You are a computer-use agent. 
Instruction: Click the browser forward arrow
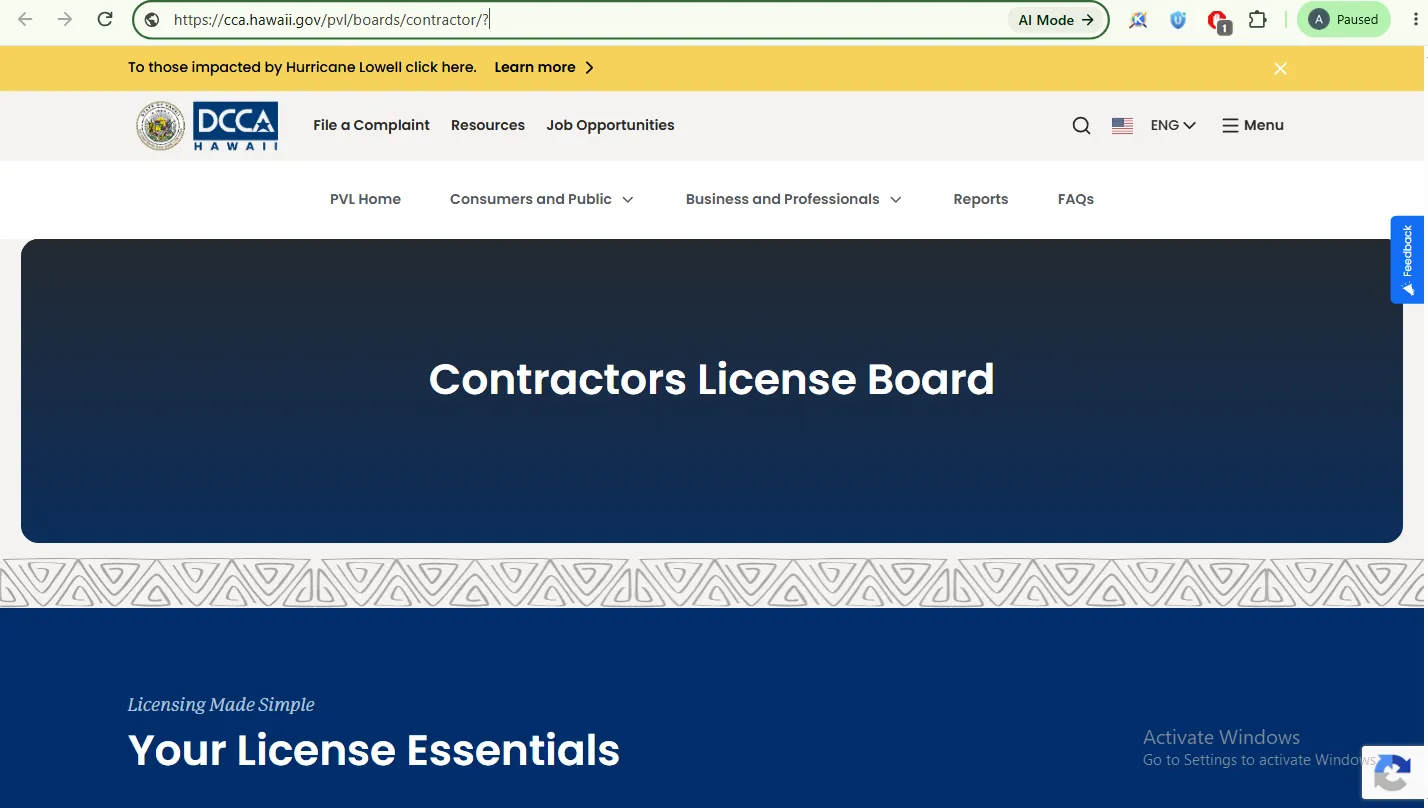pos(65,19)
